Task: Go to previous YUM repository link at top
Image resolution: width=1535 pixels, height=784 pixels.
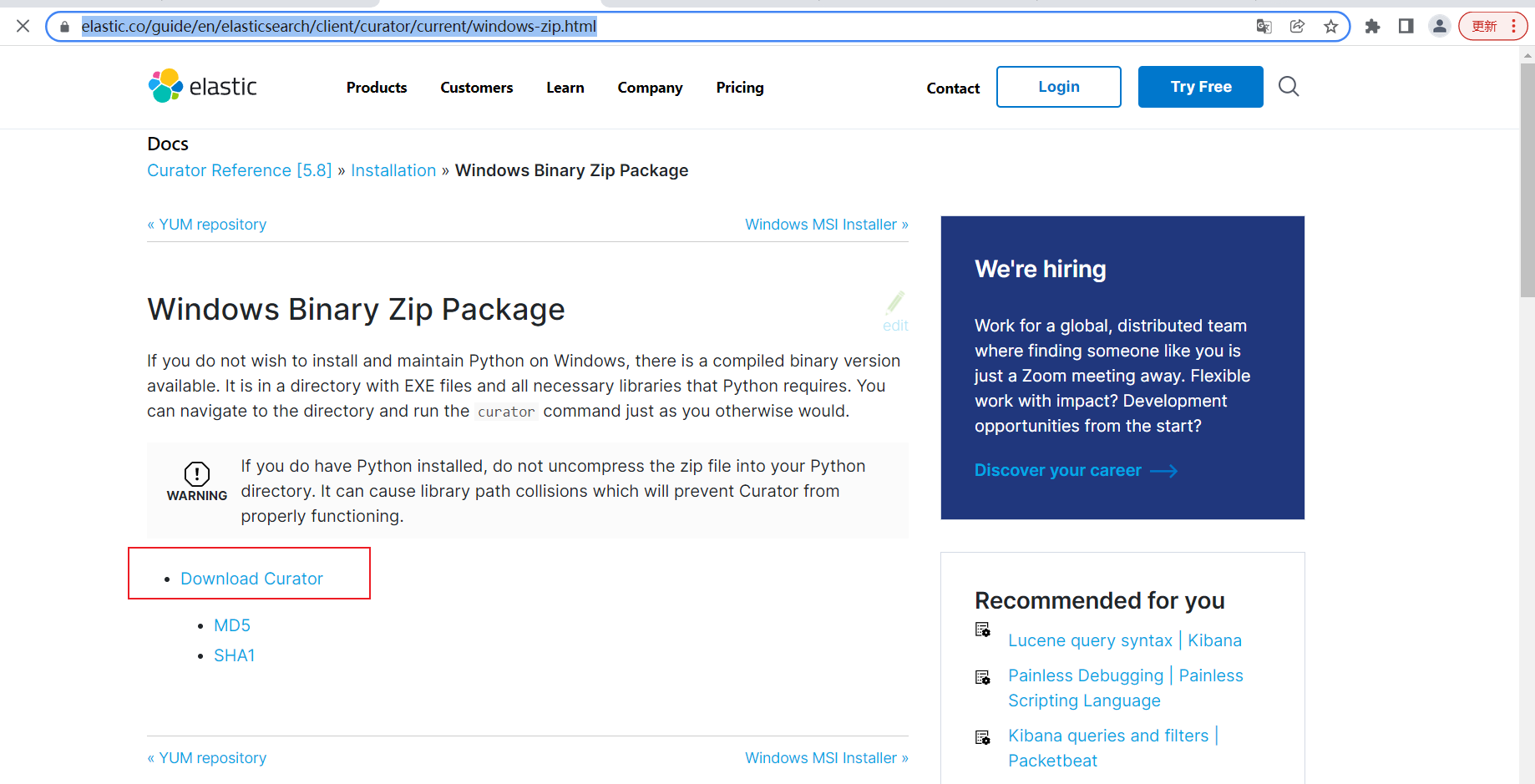Action: point(207,225)
